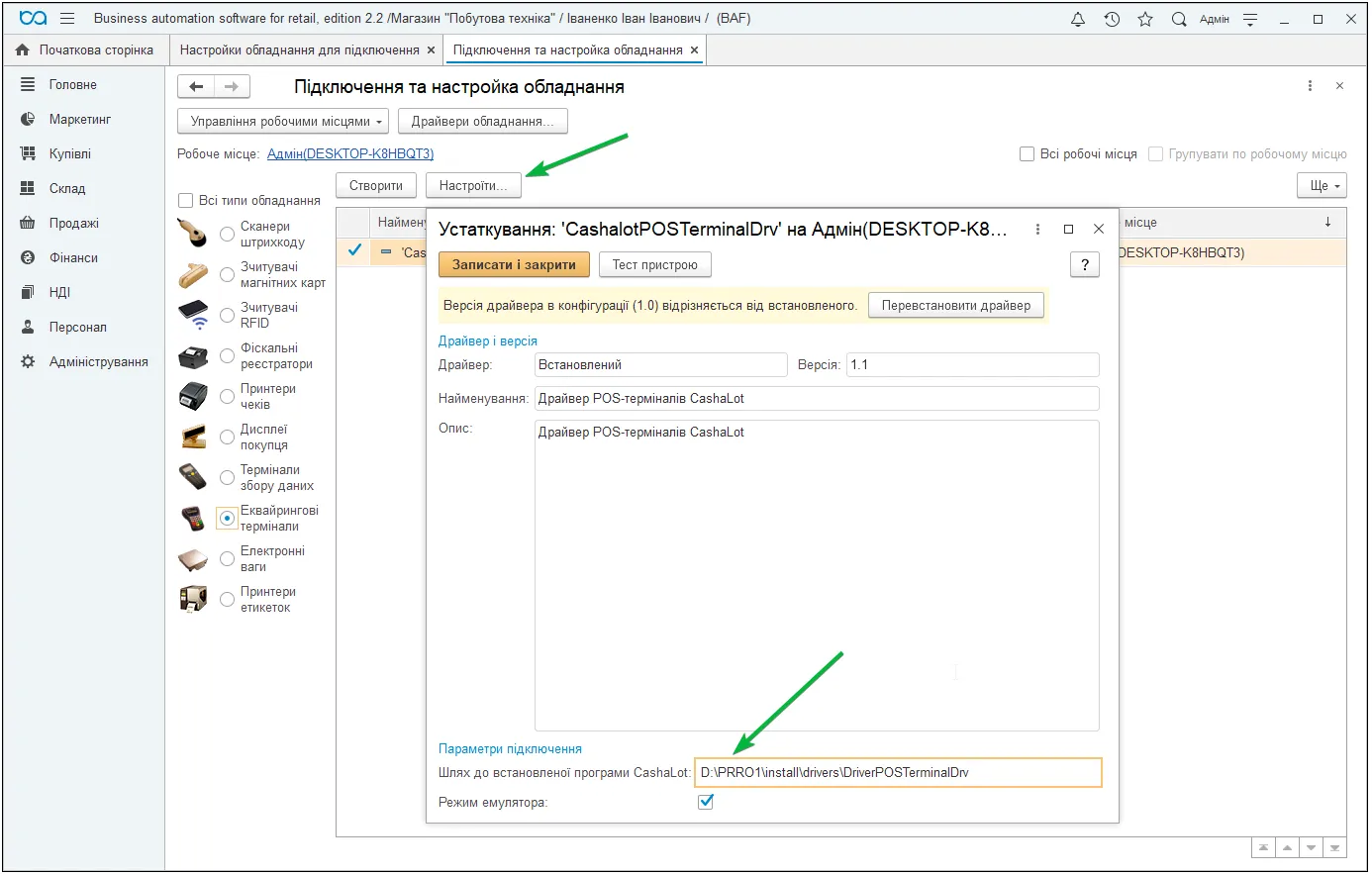
Task: Toggle the Всі робочі місця checkbox
Action: tap(1027, 153)
